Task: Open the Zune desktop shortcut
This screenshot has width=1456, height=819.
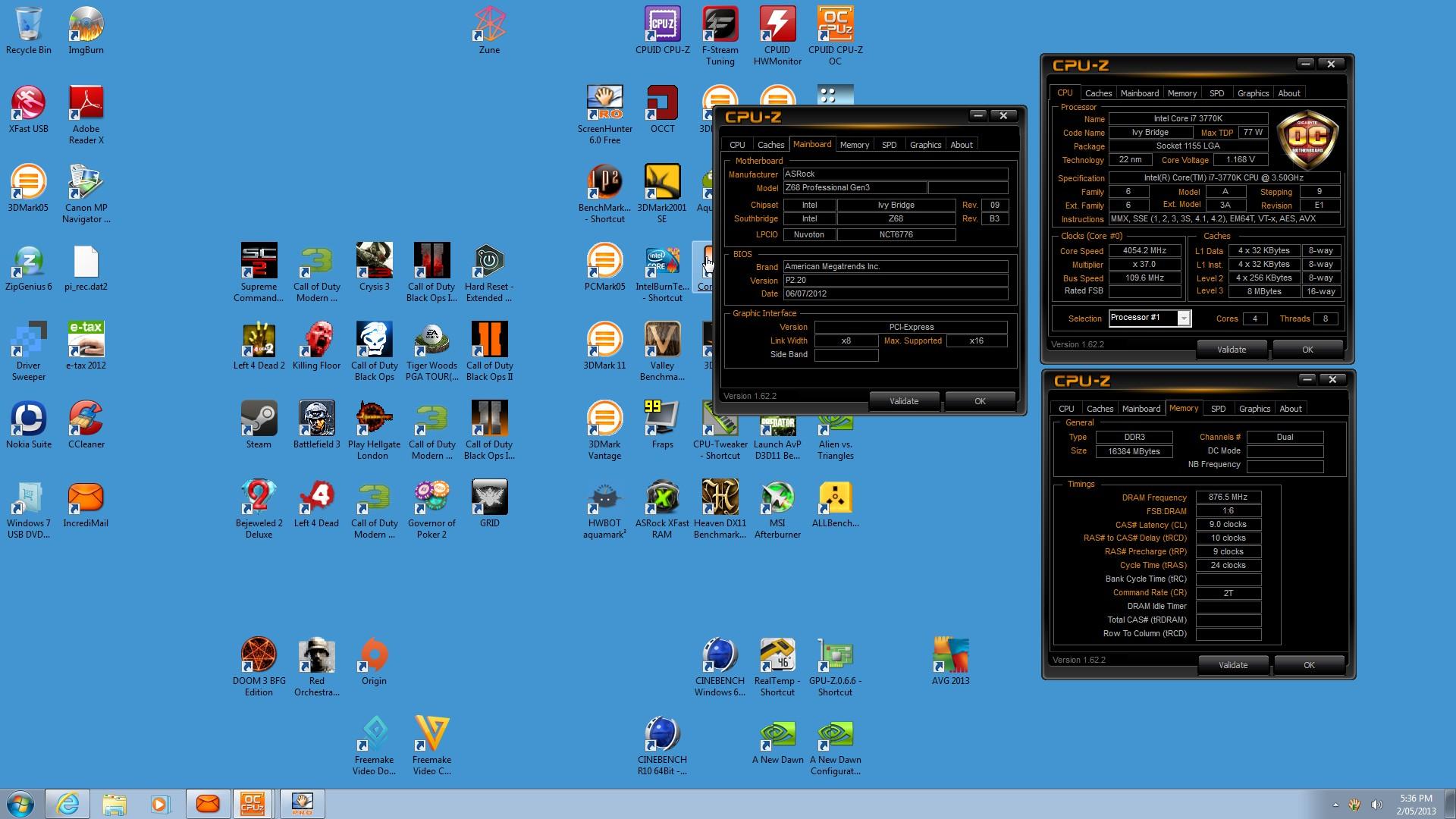Action: [x=489, y=30]
